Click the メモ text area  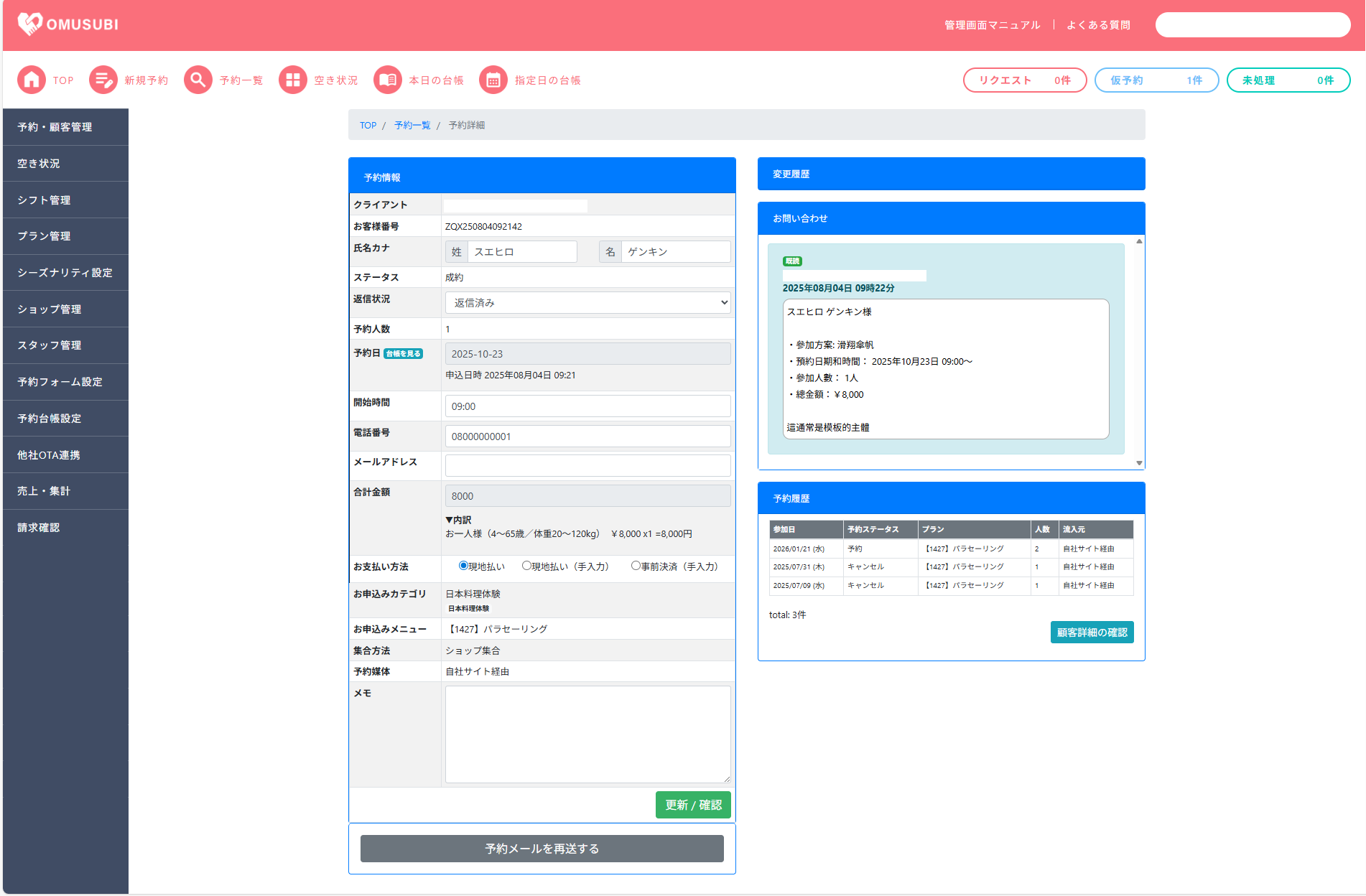click(587, 734)
